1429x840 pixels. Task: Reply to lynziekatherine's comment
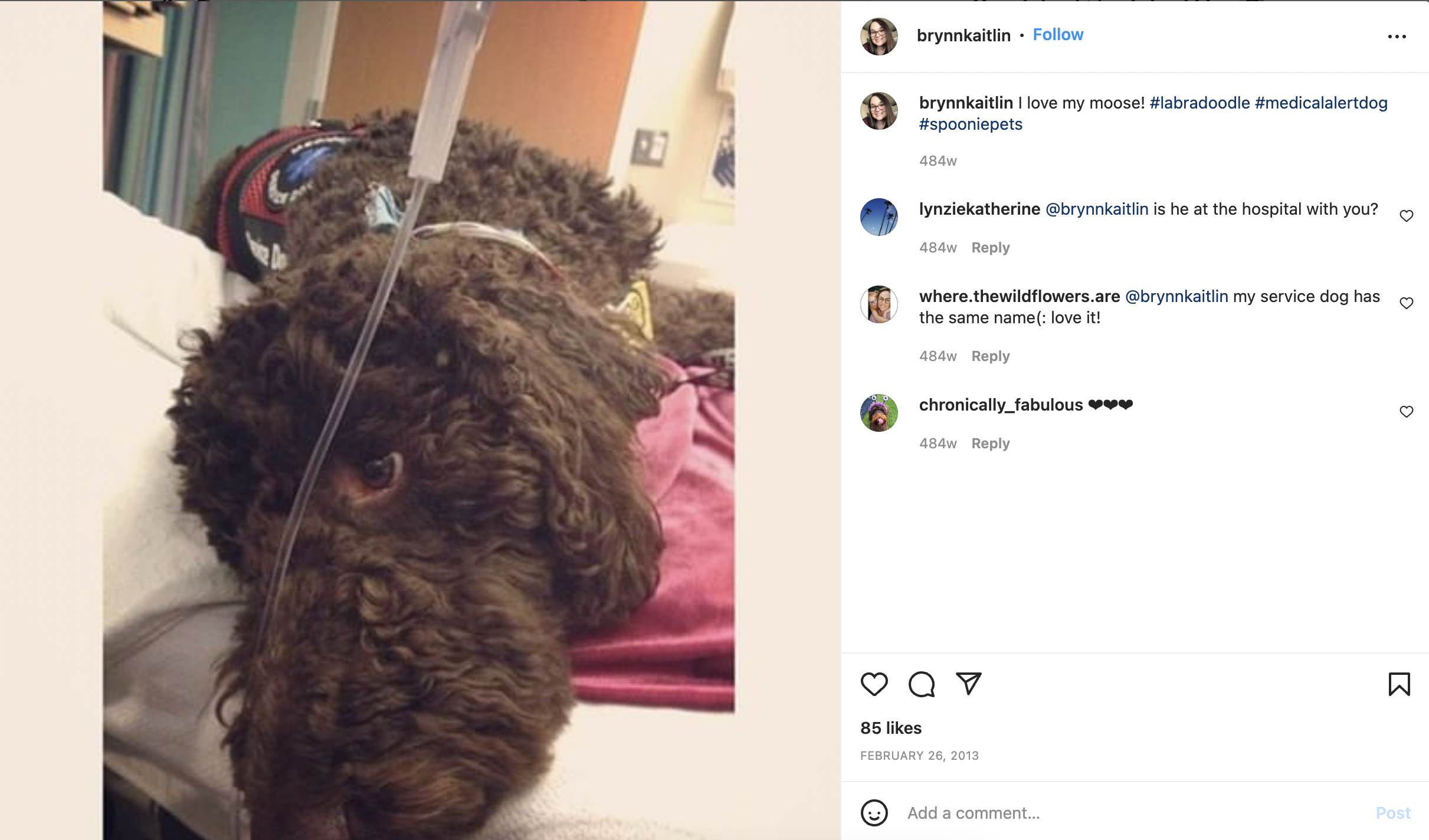coord(991,248)
